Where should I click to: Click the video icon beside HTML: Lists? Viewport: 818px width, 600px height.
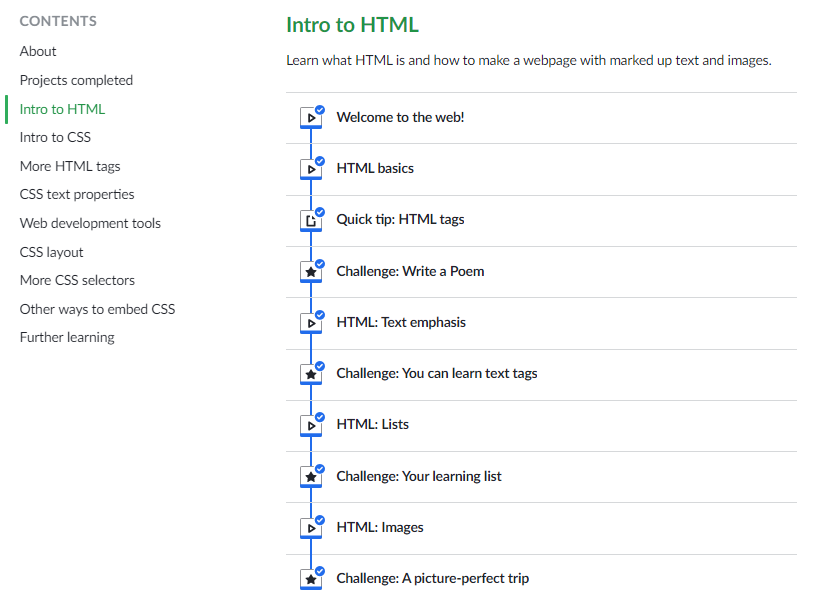[x=311, y=425]
